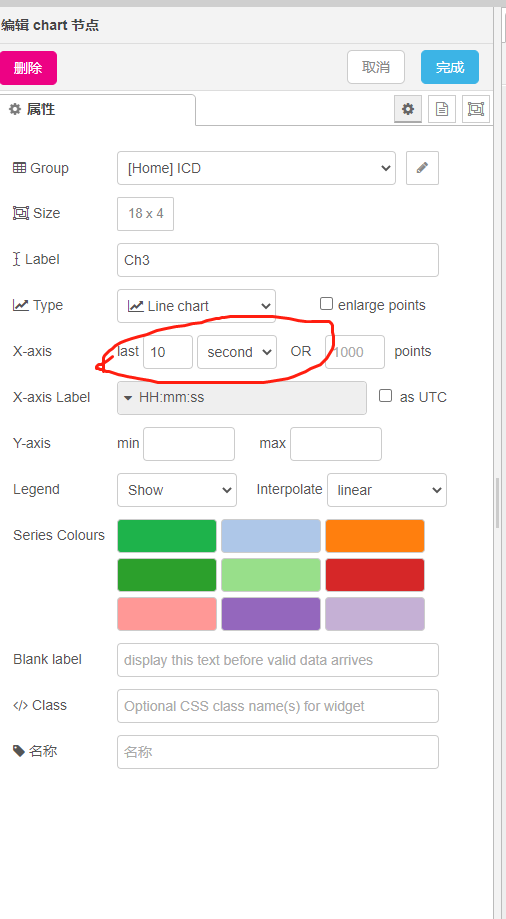Click the pink 删除 button
Viewport: 506px width, 919px height.
(28, 67)
